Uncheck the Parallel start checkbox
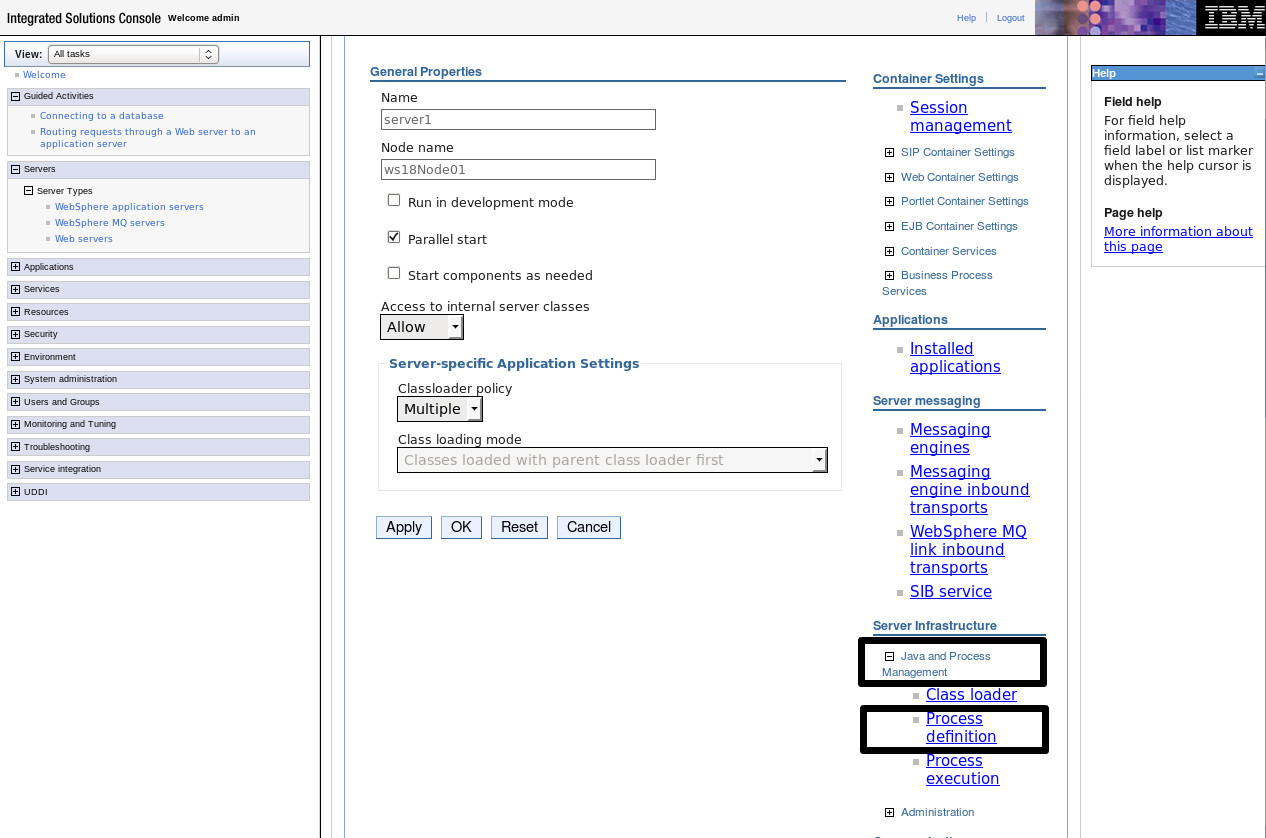This screenshot has height=838, width=1266. coord(394,237)
